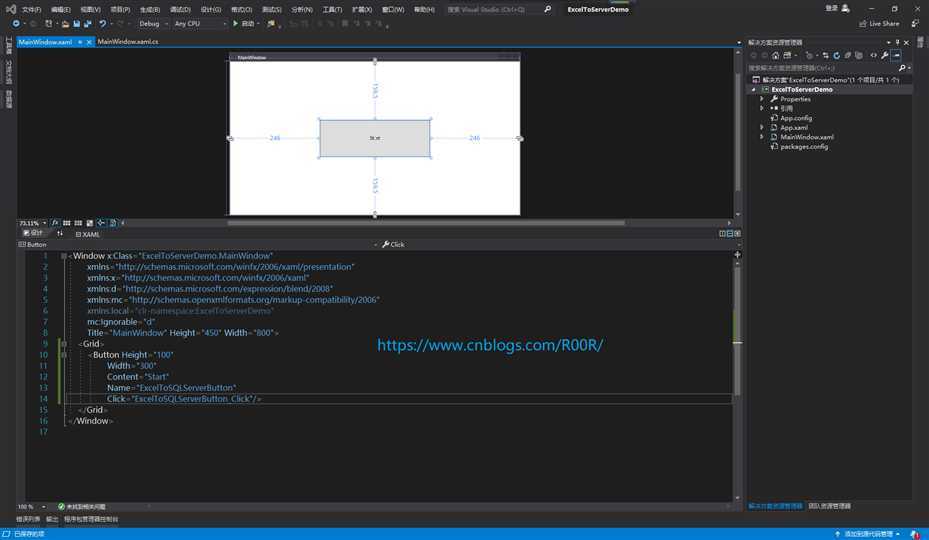This screenshot has width=929, height=540.
Task: Click the undo icon
Action: click(x=102, y=24)
